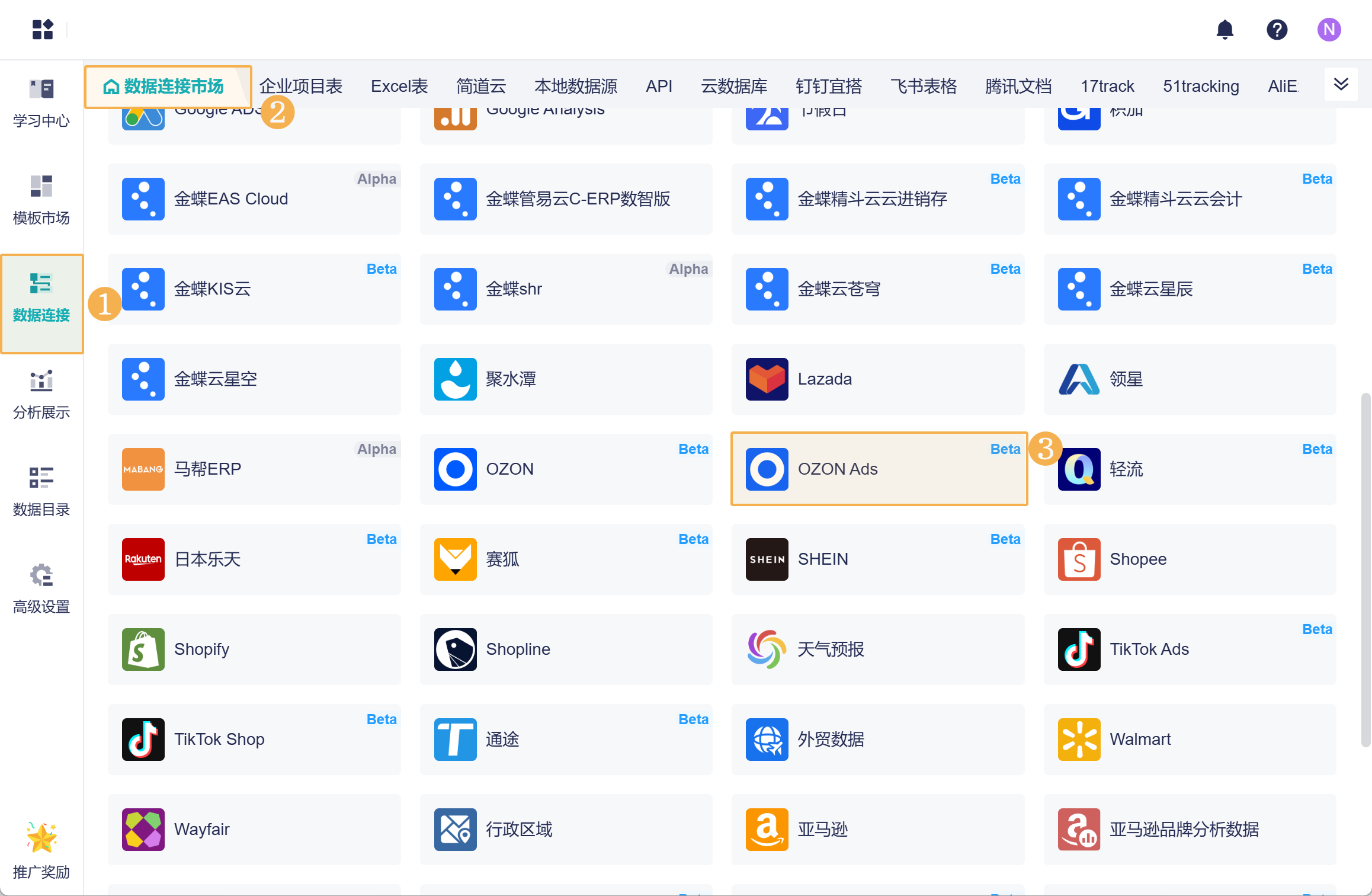1372x896 pixels.
Task: Click the 外贸数据 globe icon
Action: pos(767,740)
